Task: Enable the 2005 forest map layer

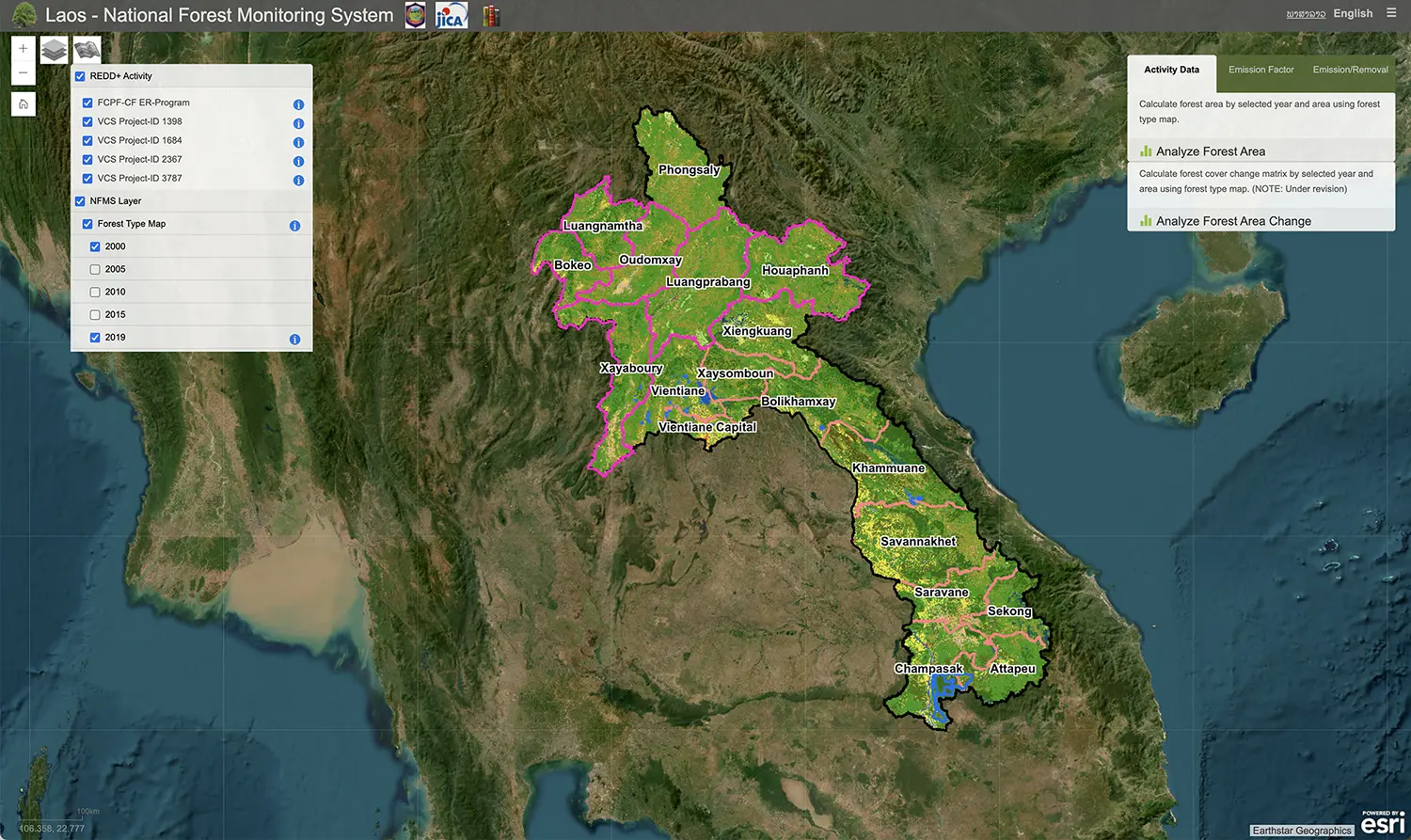Action: point(95,270)
